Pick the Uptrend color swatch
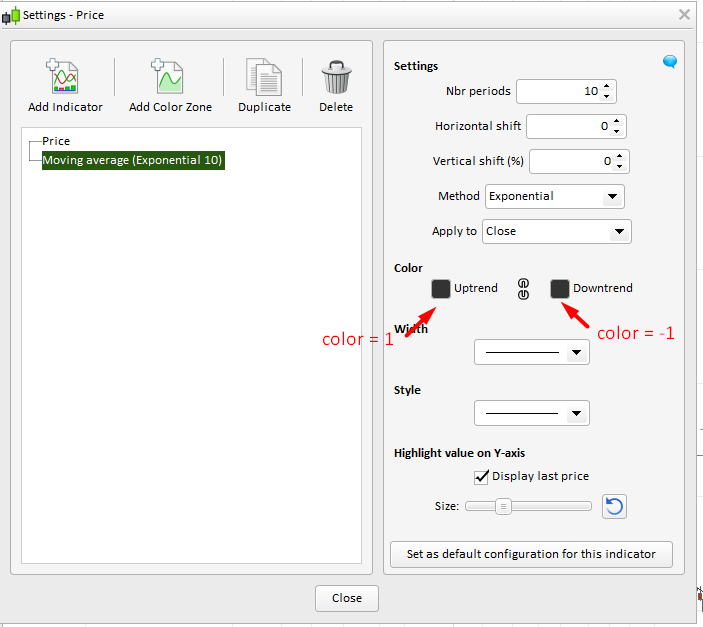 [x=441, y=289]
